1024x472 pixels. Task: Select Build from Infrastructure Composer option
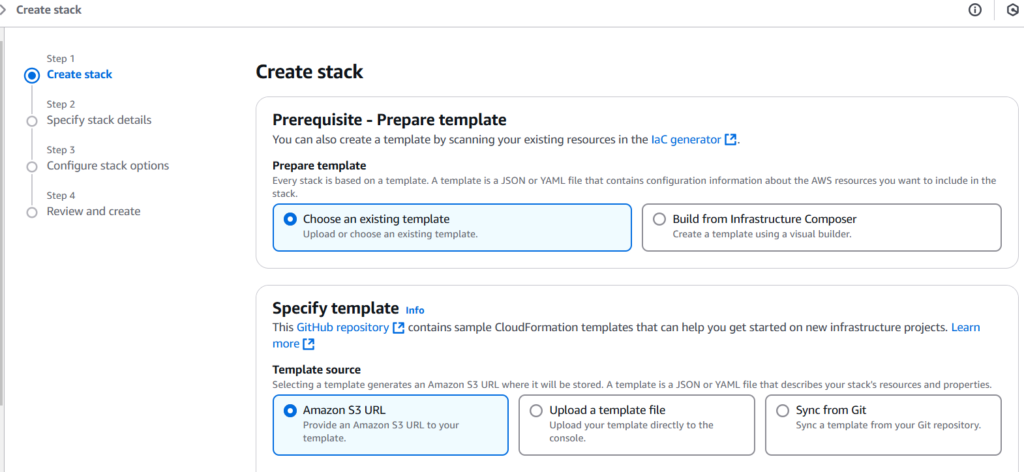coord(660,219)
